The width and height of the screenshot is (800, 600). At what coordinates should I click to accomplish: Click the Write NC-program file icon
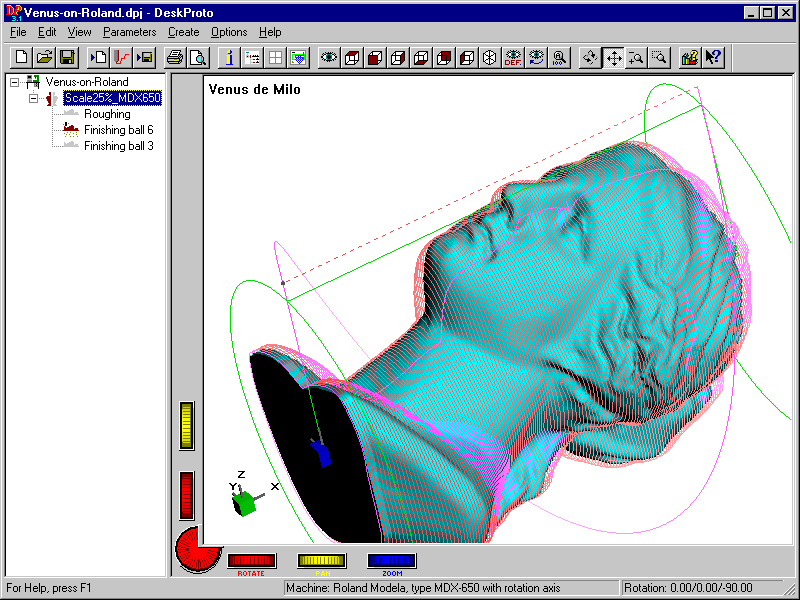145,57
